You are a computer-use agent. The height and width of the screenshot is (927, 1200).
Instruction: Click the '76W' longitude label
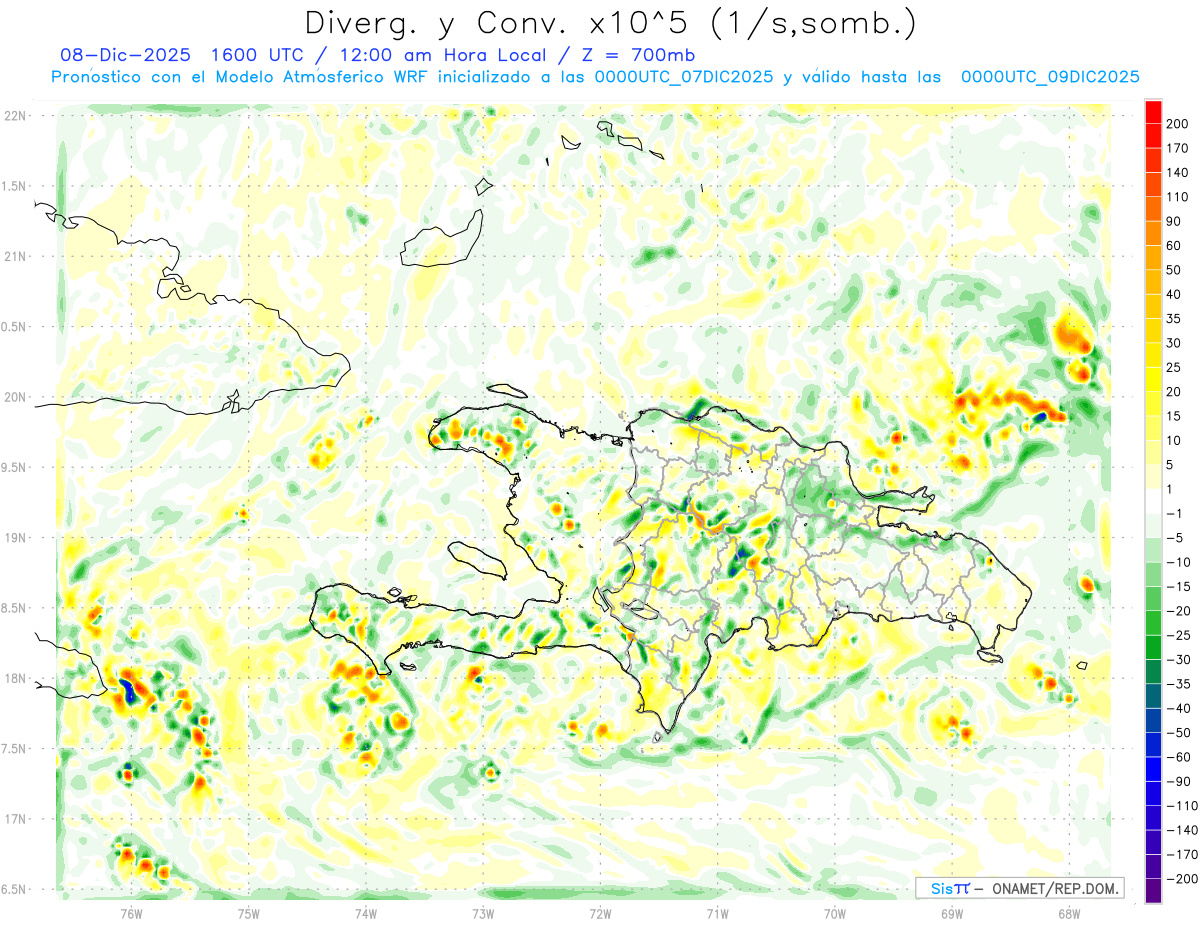131,912
